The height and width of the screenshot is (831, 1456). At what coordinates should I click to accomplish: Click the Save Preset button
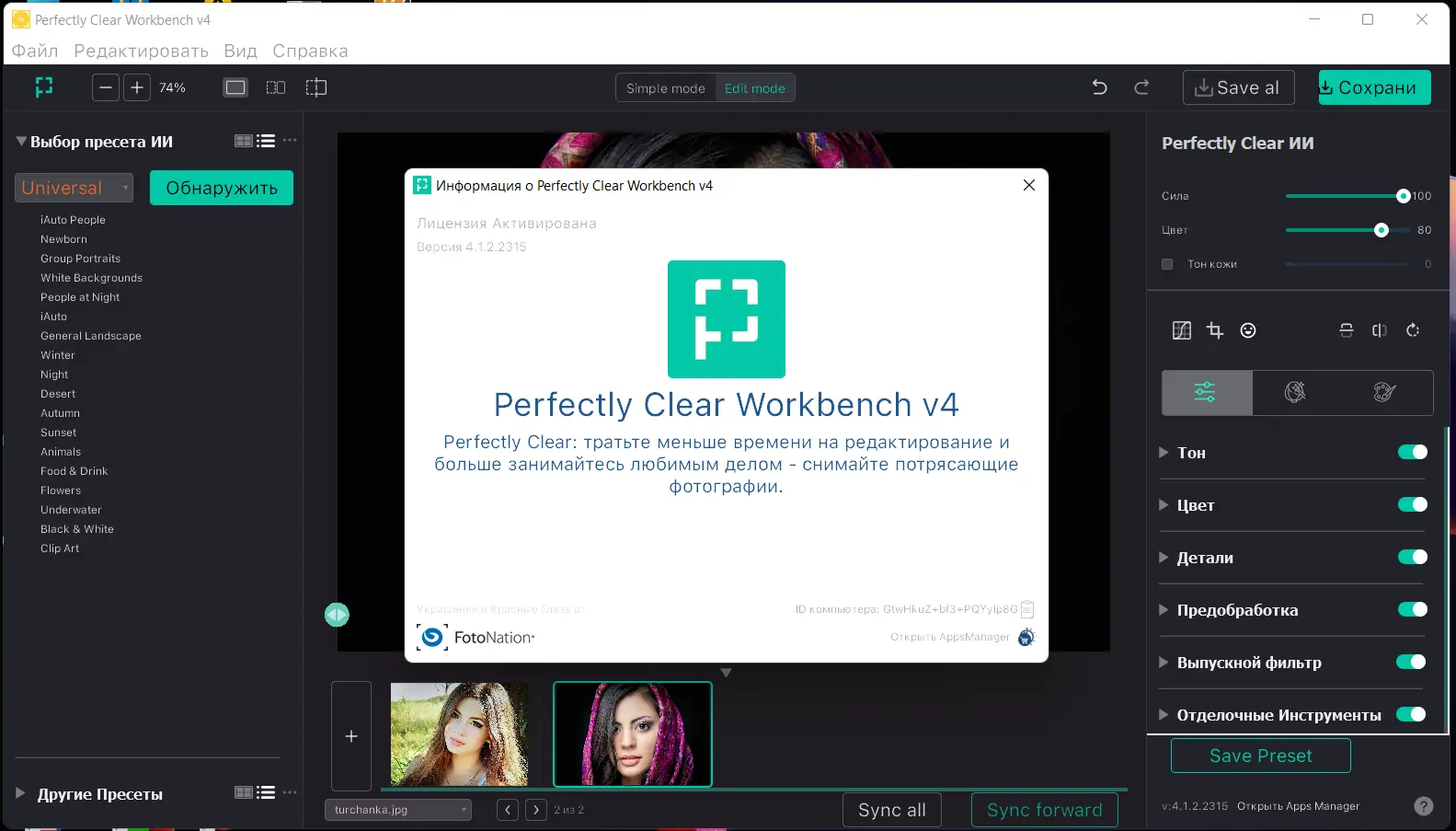(1261, 756)
